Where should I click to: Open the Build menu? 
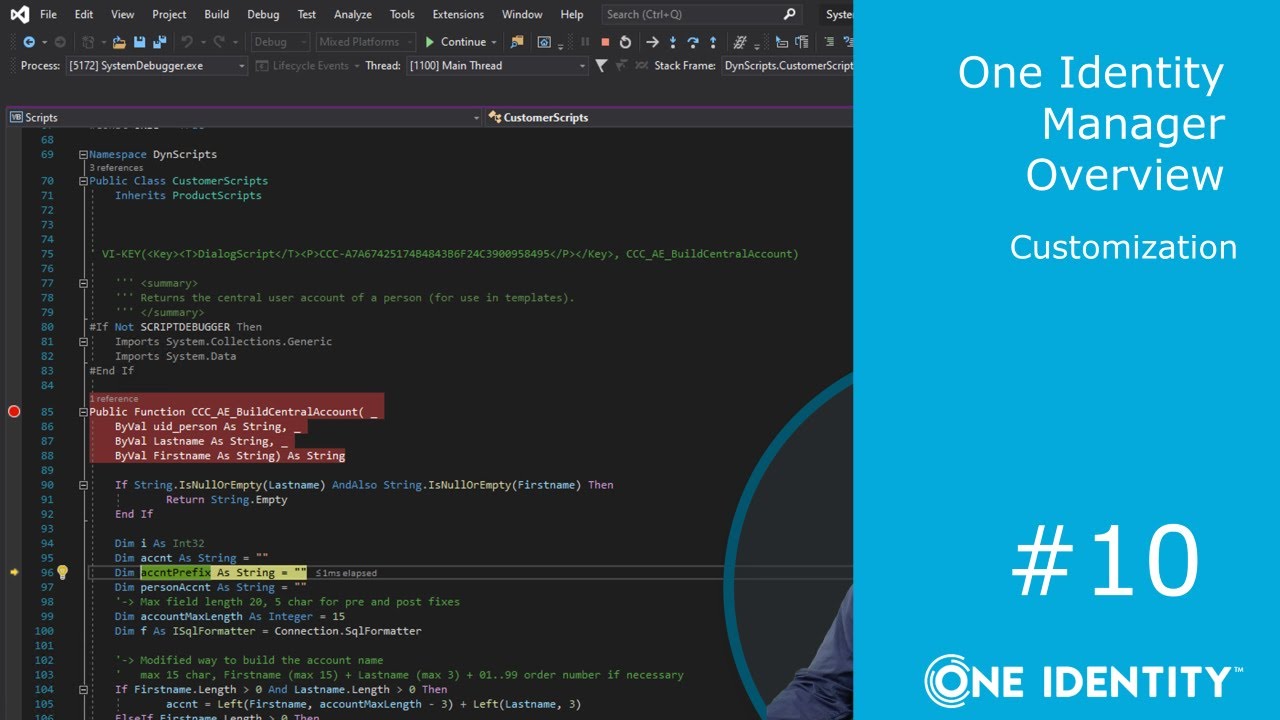tap(216, 14)
